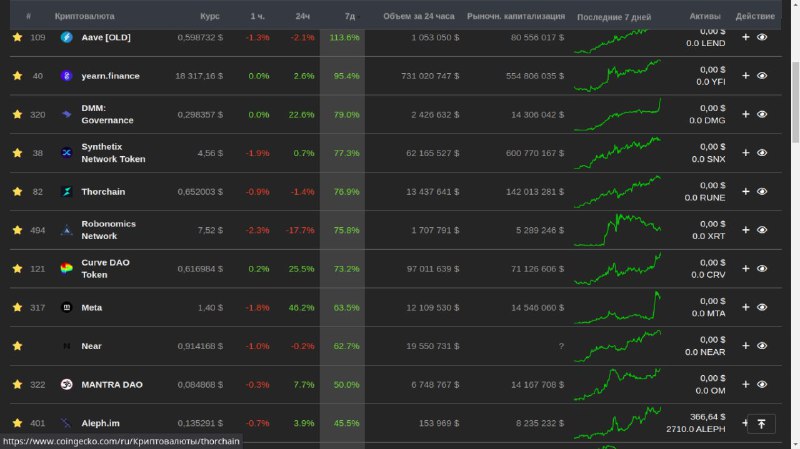Toggle the favorite star for DMM: Governance
Viewport: 800px width, 449px height.
[x=17, y=114]
